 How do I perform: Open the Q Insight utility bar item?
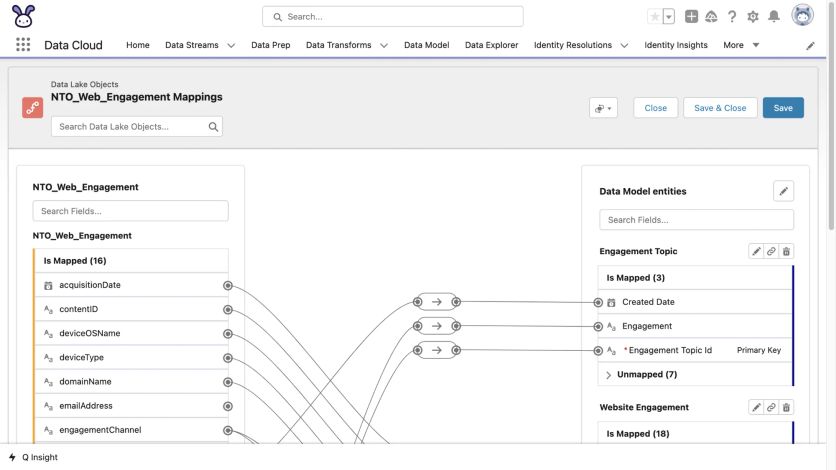pyautogui.click(x=34, y=457)
